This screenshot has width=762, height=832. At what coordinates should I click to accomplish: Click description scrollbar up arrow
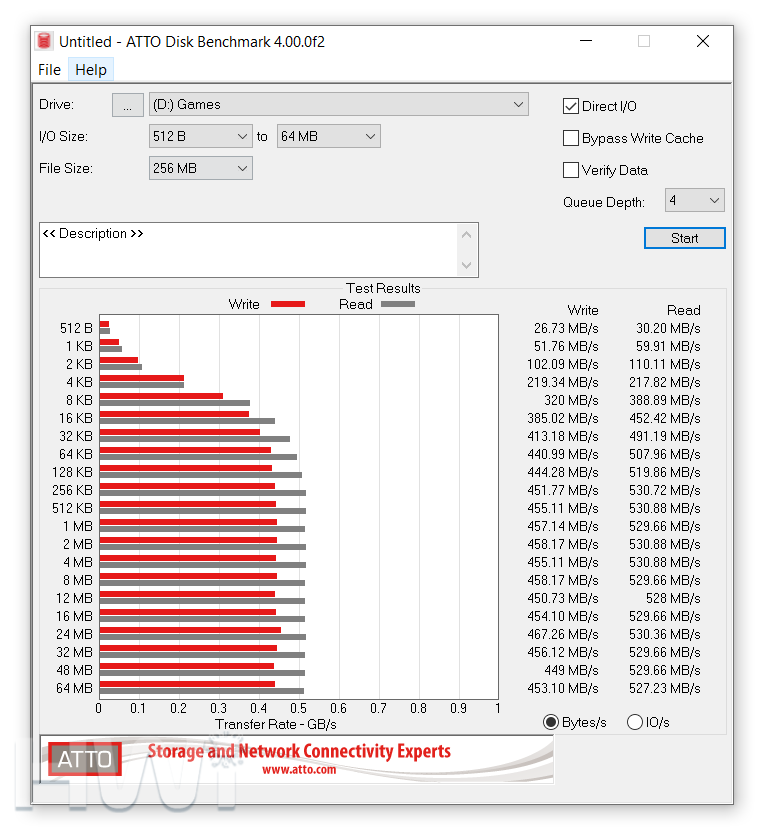pyautogui.click(x=466, y=235)
